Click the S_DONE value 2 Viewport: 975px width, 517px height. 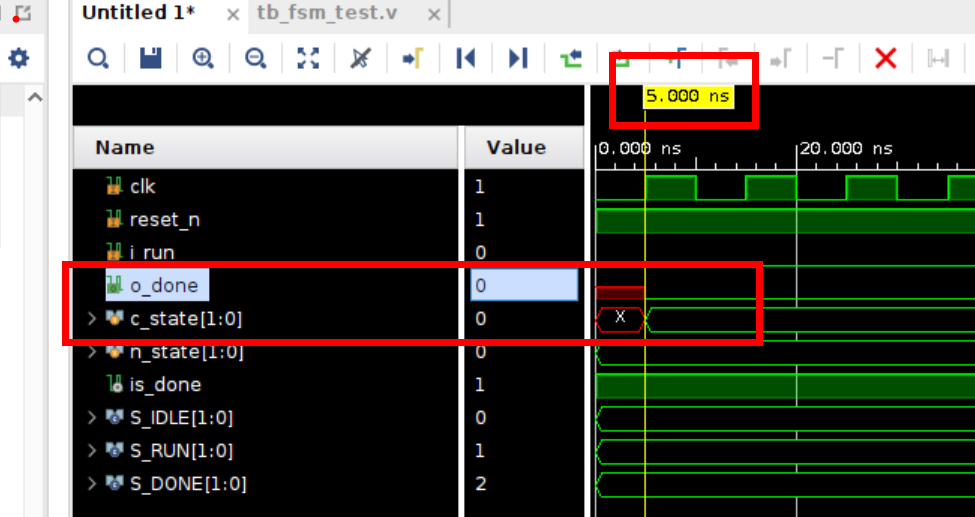click(480, 483)
